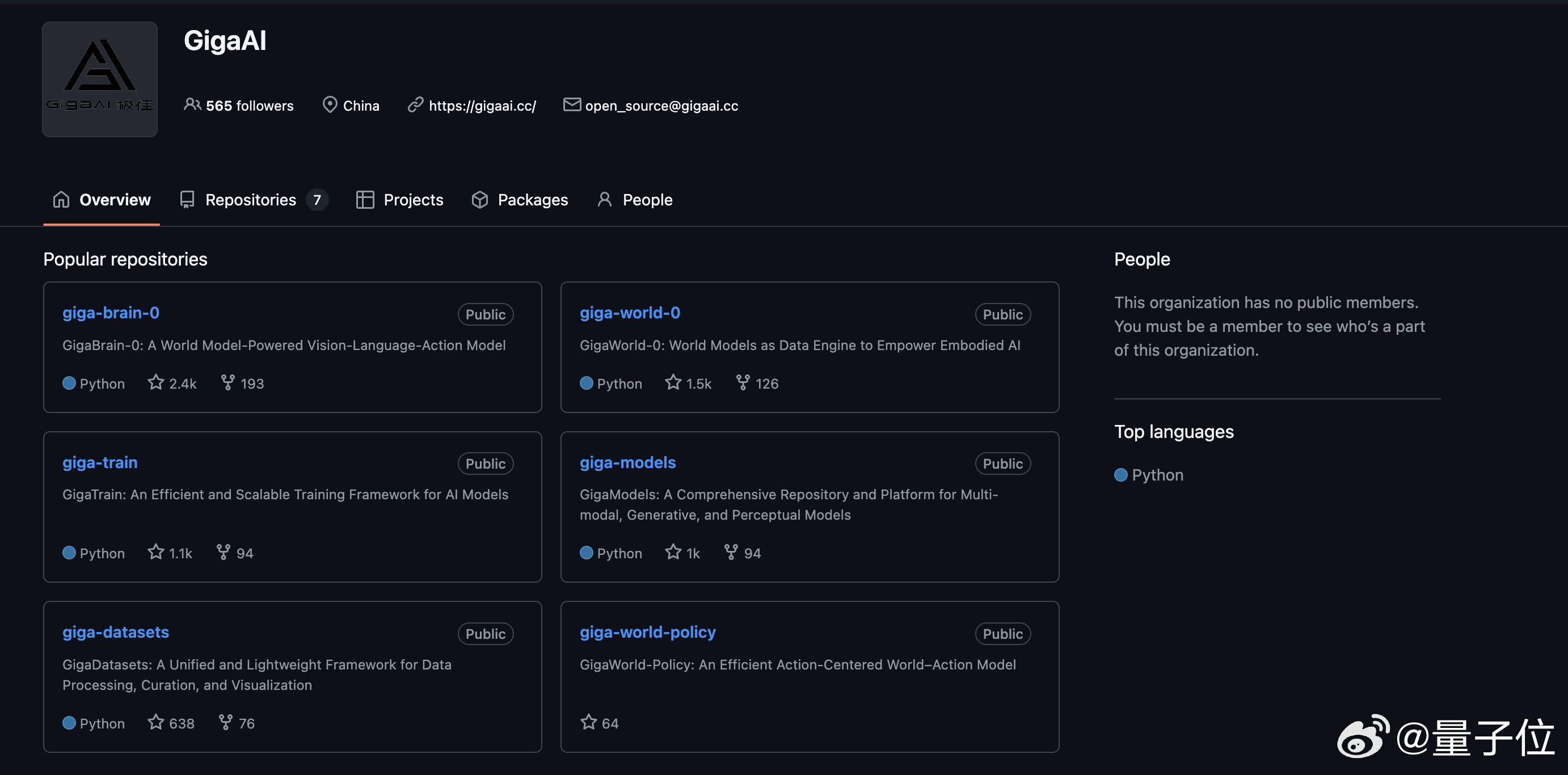View the 565 followers list
Screen dimensions: 1568x775
click(x=250, y=106)
